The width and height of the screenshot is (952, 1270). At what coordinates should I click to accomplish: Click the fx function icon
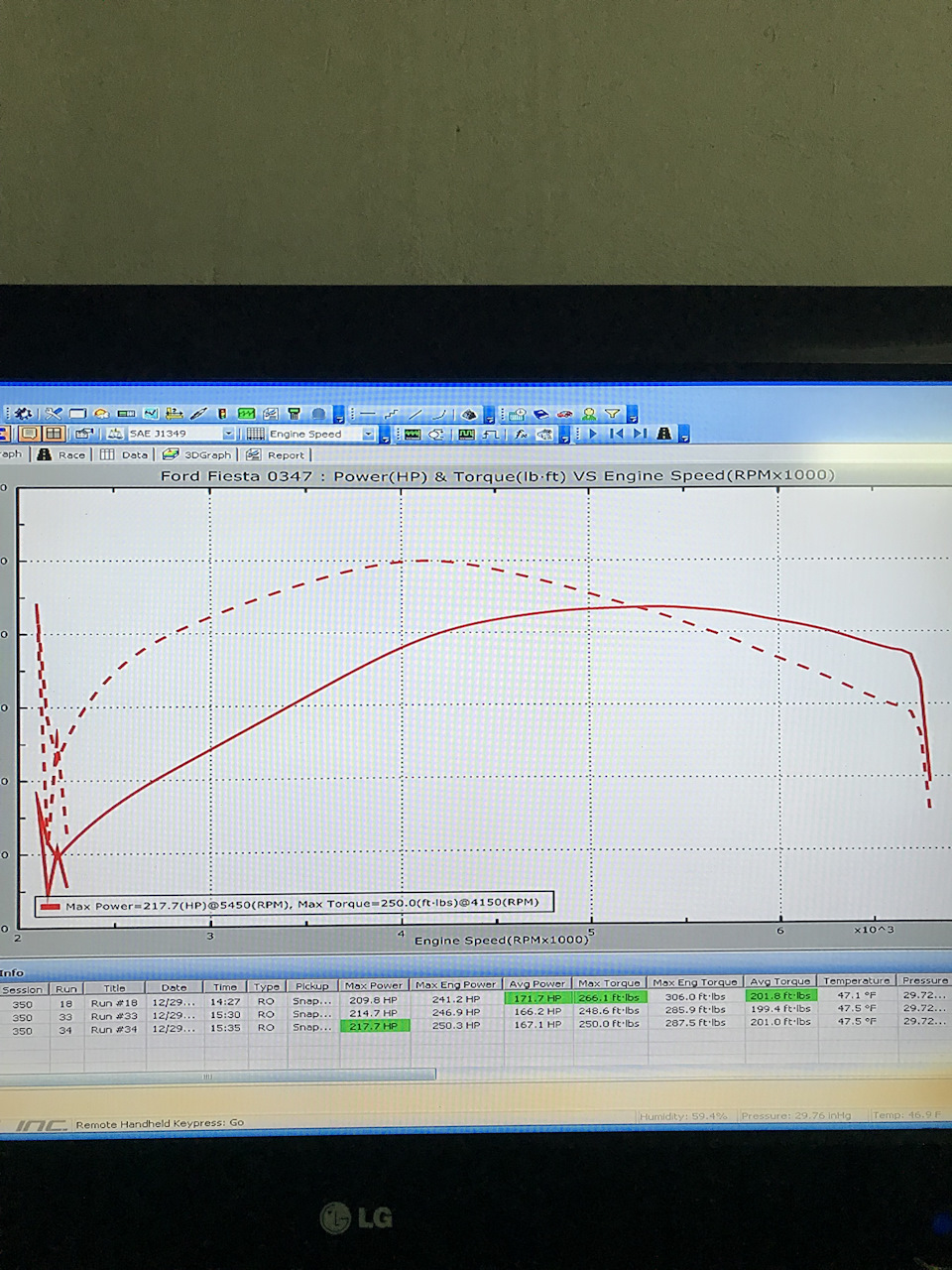pyautogui.click(x=520, y=435)
